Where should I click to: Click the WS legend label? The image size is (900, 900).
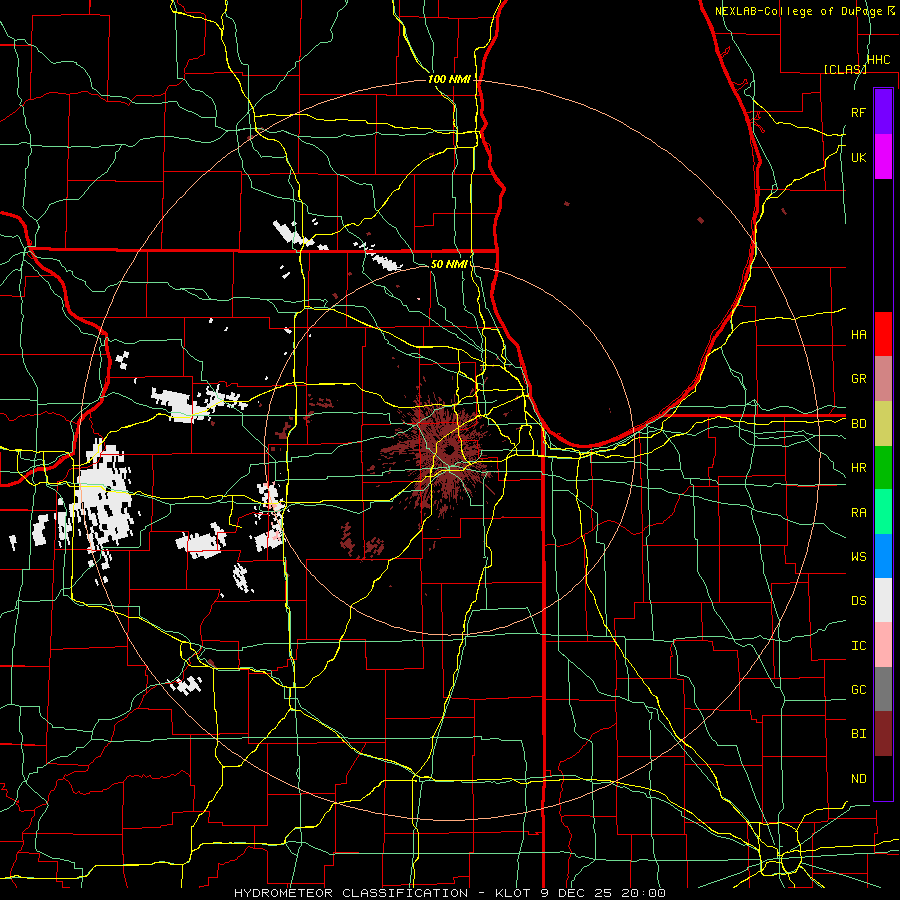[x=859, y=556]
